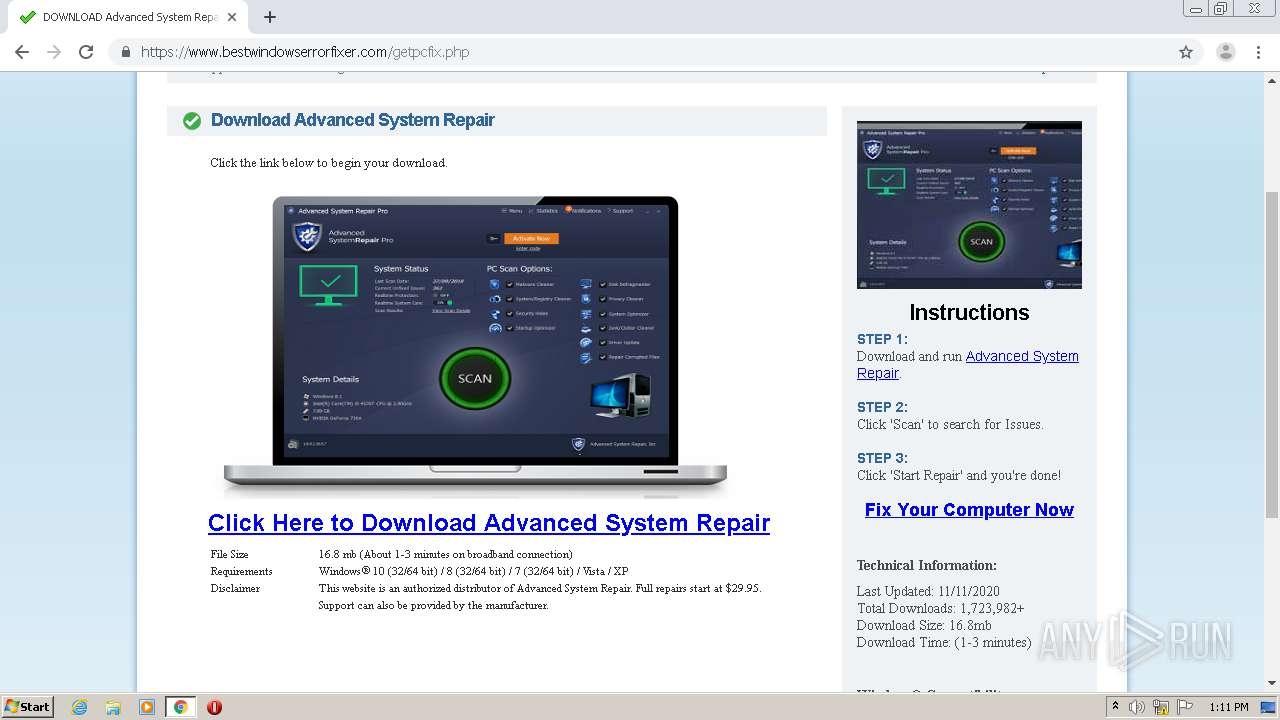Click the 'Download Size: 16.8mb' text
This screenshot has height=720, width=1280.
point(924,625)
